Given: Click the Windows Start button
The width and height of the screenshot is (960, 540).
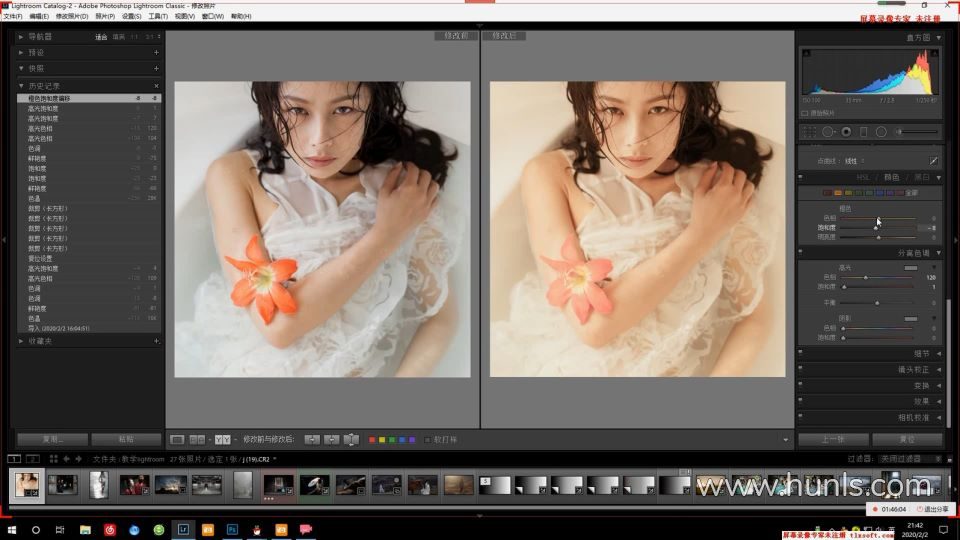Looking at the screenshot, I should (12, 530).
